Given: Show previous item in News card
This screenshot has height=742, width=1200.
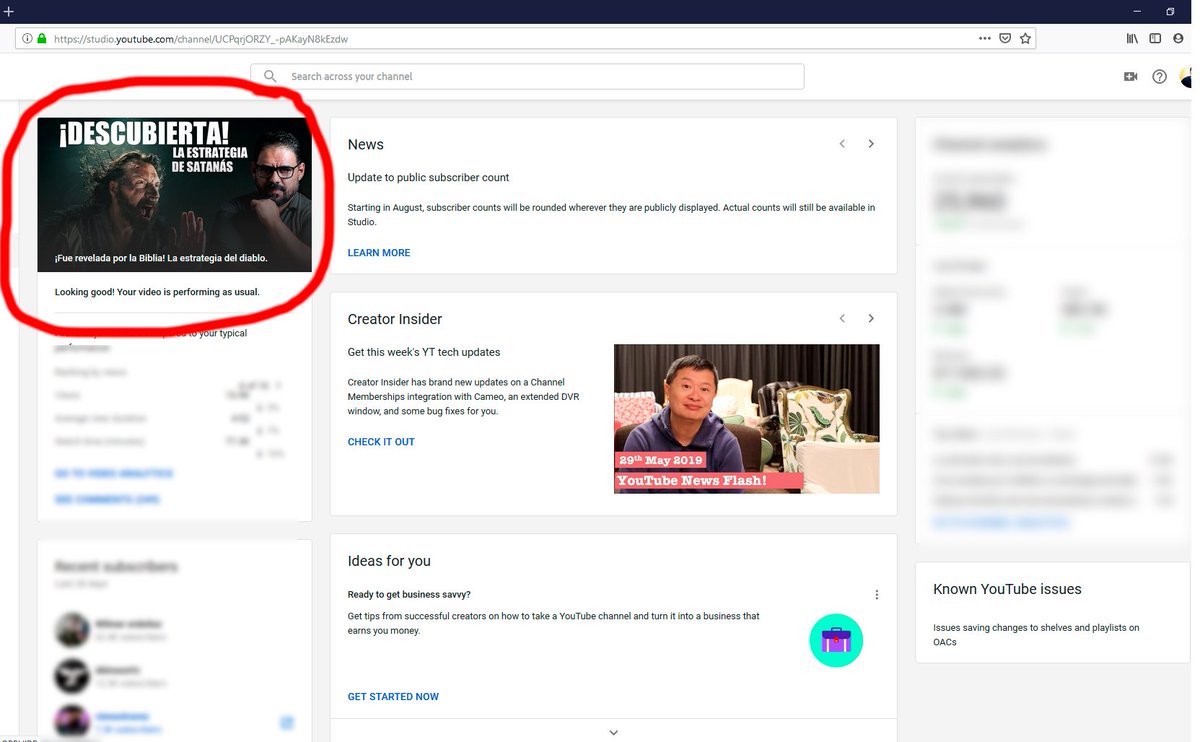Looking at the screenshot, I should [x=842, y=144].
